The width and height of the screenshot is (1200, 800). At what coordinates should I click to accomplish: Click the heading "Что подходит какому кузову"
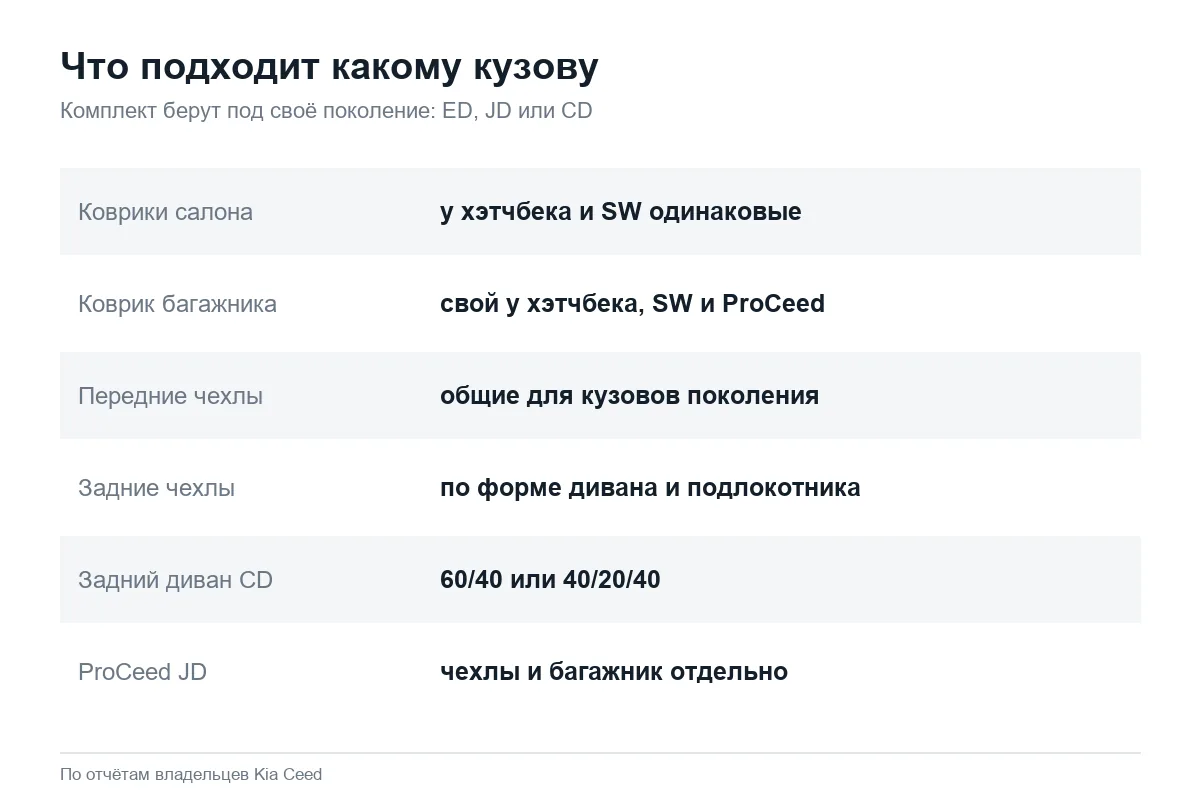tap(329, 67)
